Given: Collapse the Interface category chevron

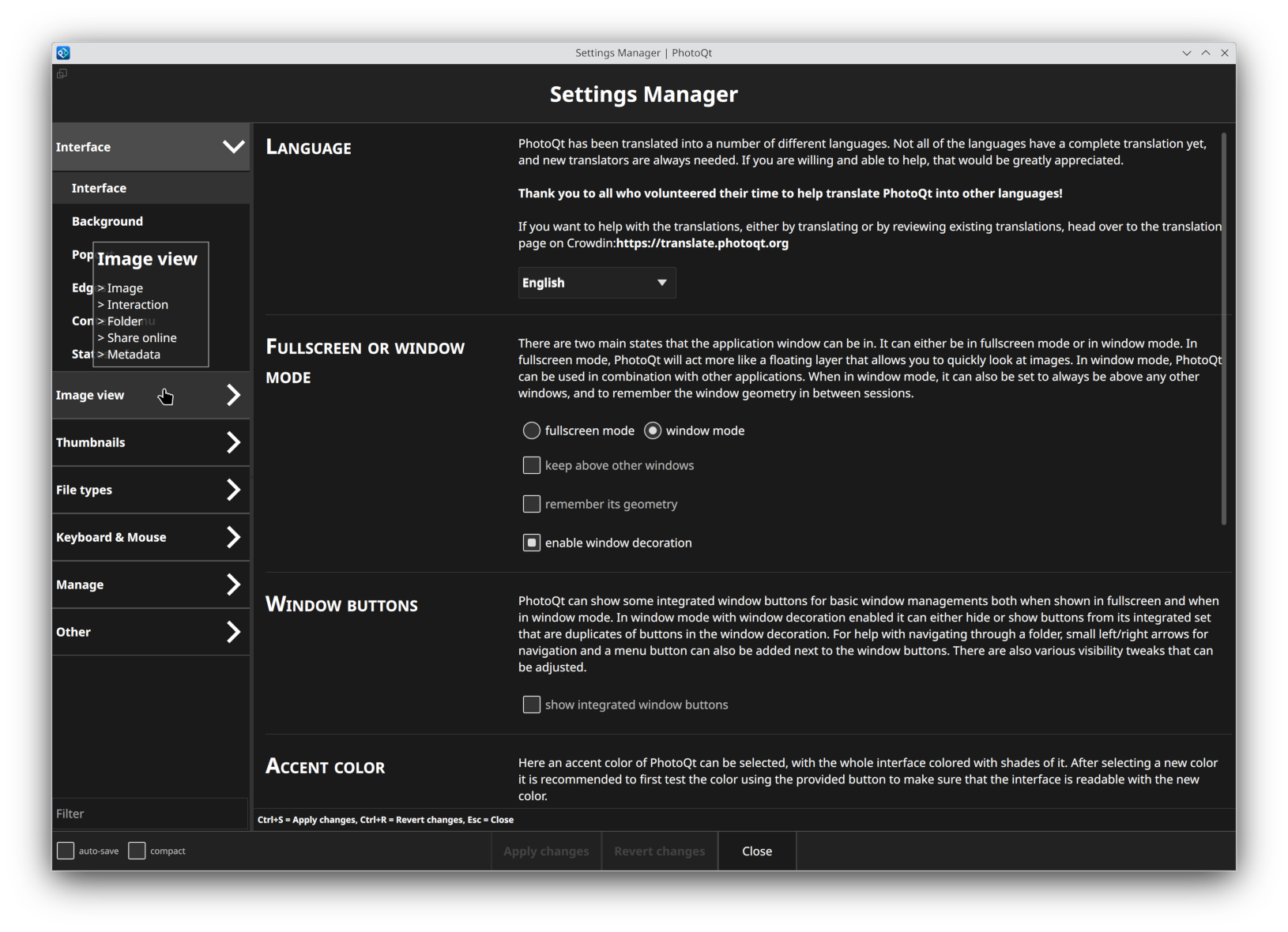Looking at the screenshot, I should (233, 147).
